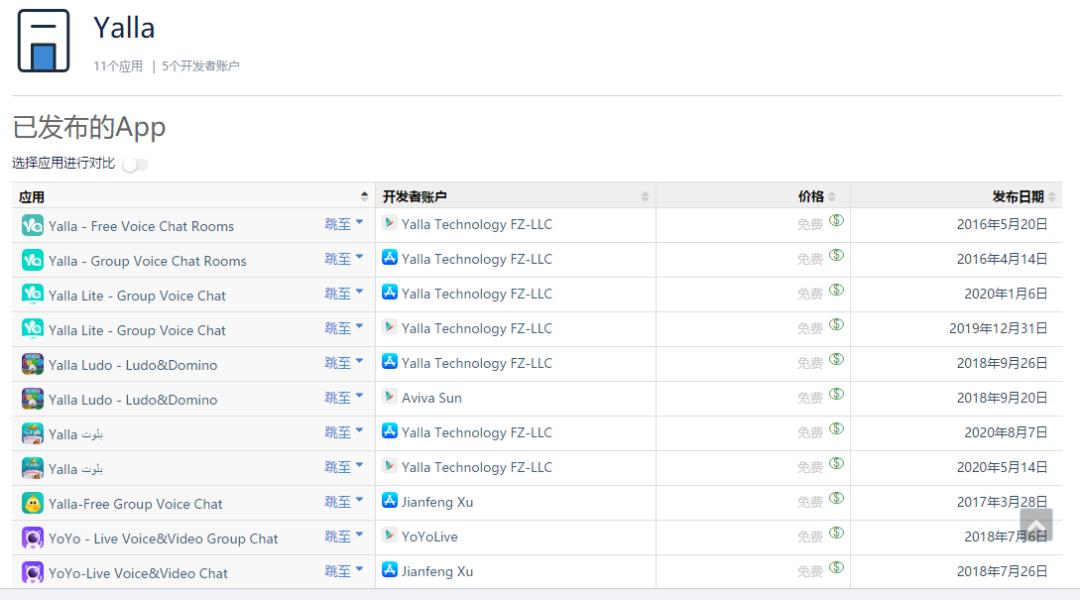Toggle the 选择应用进行对比 compare switch

click(x=135, y=165)
